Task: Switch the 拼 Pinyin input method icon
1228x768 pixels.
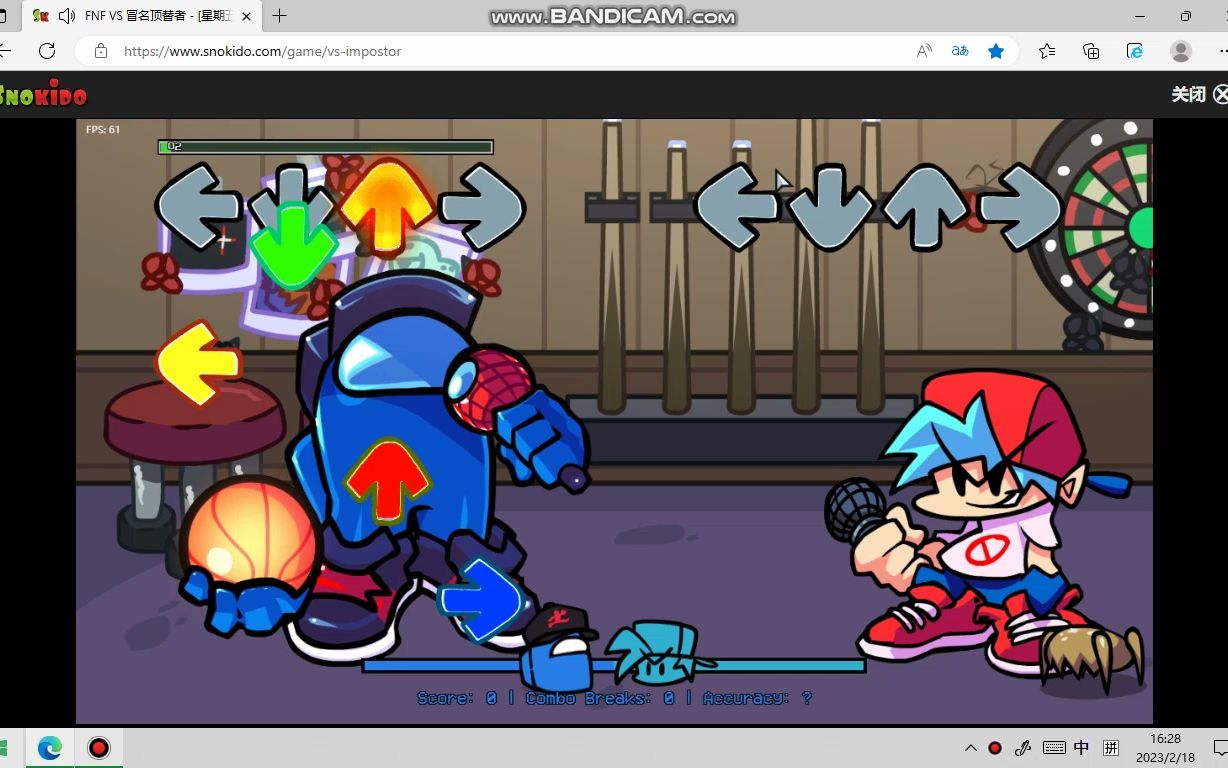Action: click(1111, 748)
